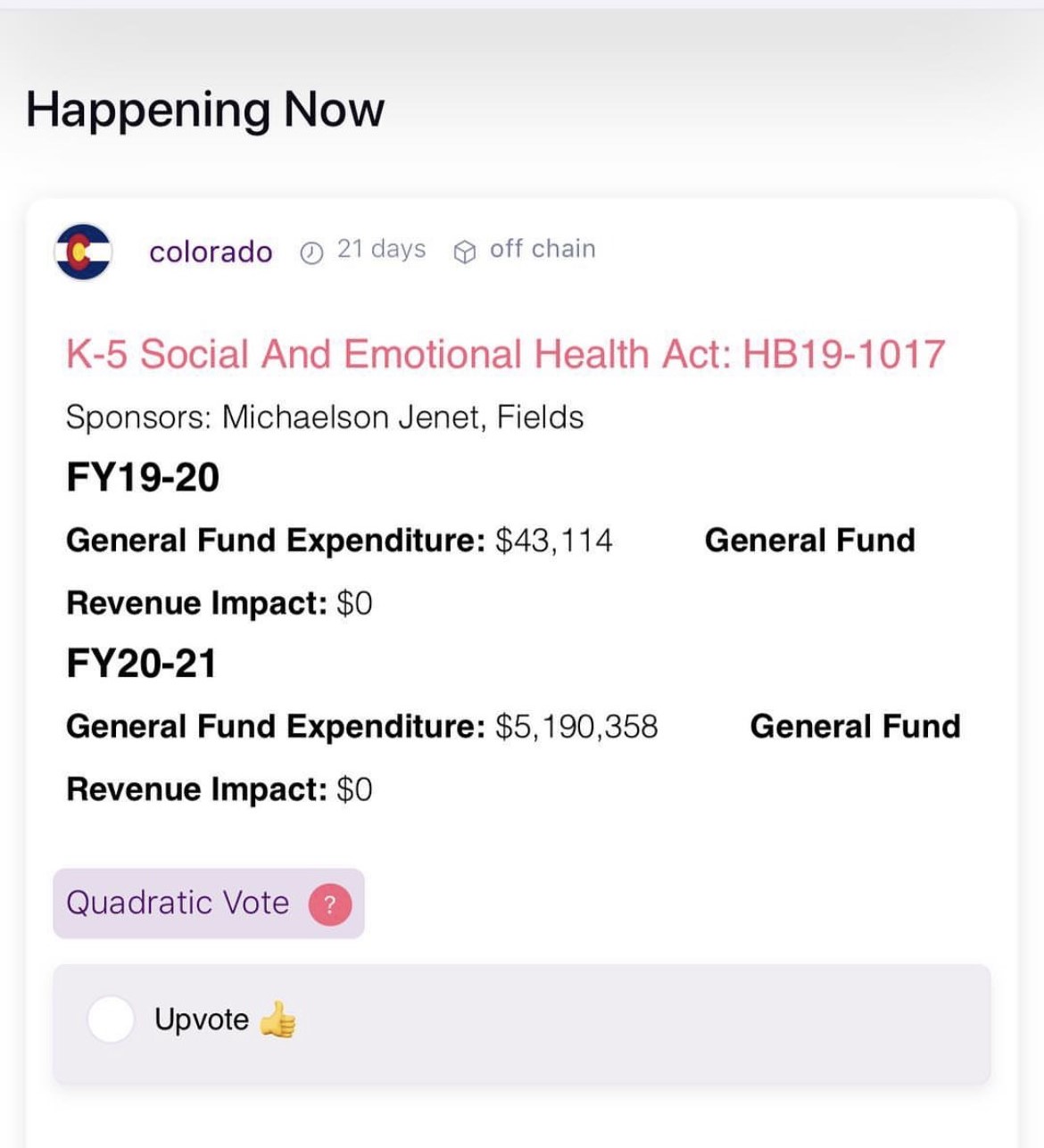Click the Sponsors: Michaelson Jenet, Fields line
Image resolution: width=1044 pixels, height=1148 pixels.
coord(325,417)
